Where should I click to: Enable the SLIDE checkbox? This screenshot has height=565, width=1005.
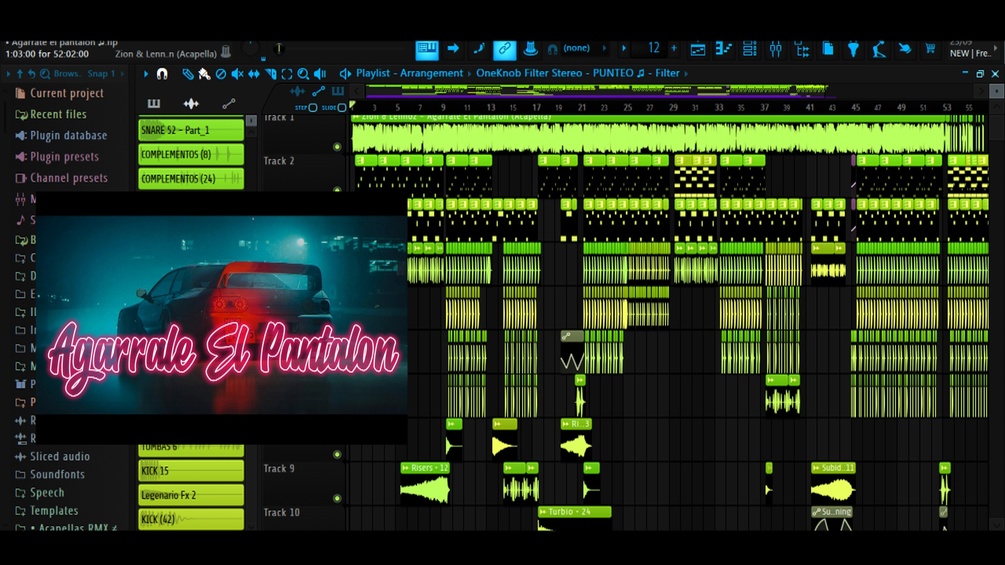pos(342,108)
